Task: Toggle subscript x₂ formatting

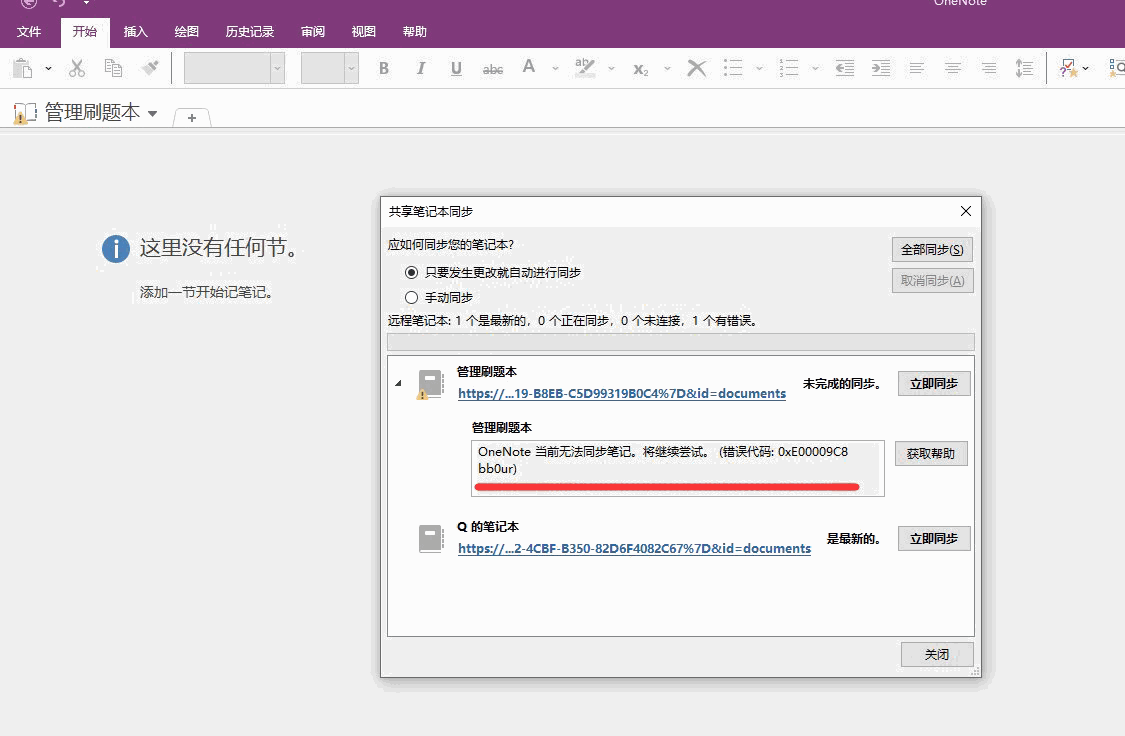Action: pos(641,69)
